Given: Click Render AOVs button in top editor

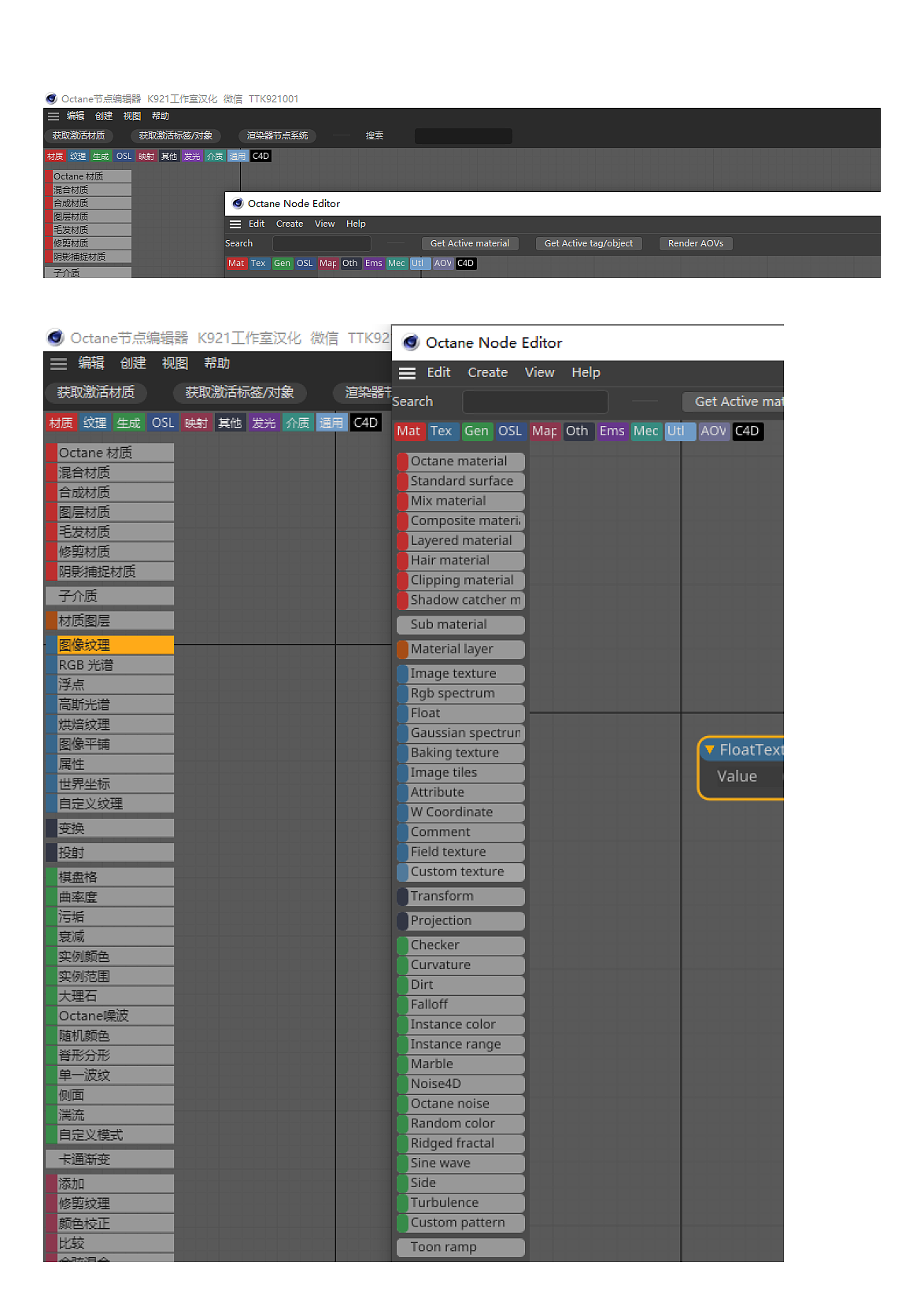Looking at the screenshot, I should click(x=696, y=243).
